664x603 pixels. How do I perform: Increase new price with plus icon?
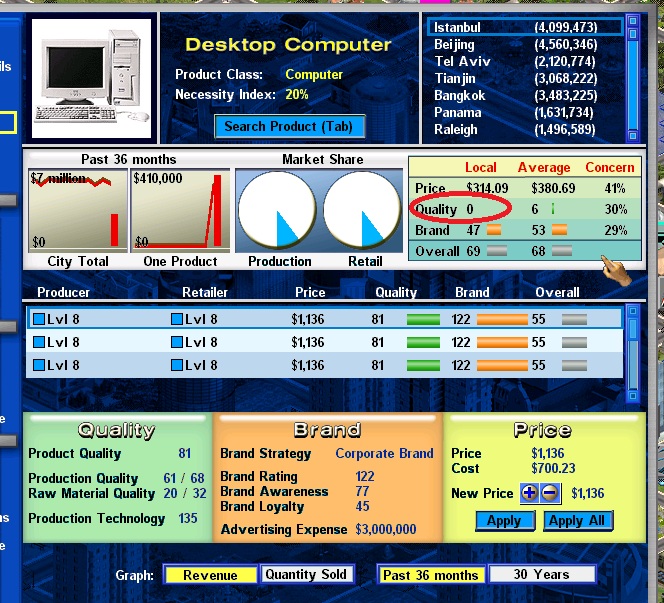(529, 493)
